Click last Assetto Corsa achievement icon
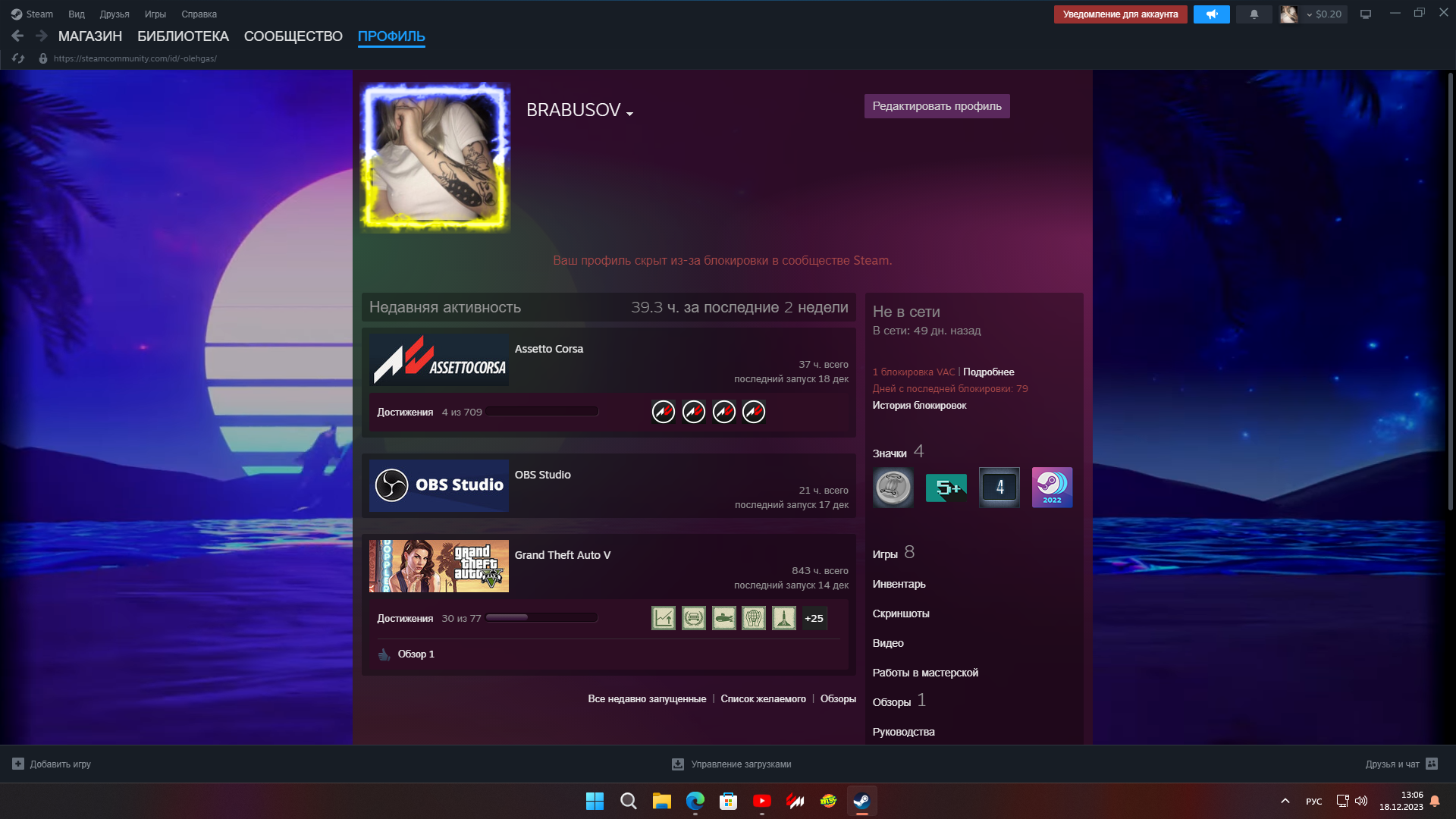Viewport: 1456px width, 819px height. 754,412
